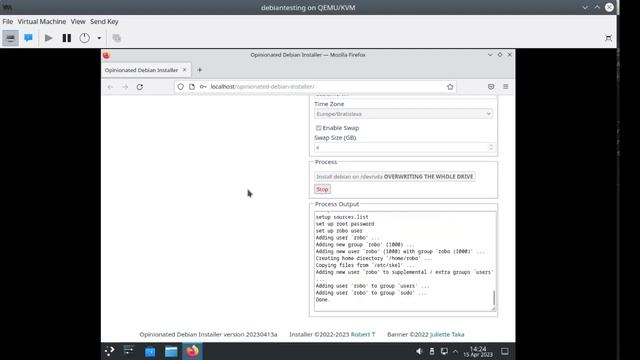The width and height of the screenshot is (640, 360).
Task: Open the Time Zone Europe/Bratislava dropdown
Action: point(403,114)
